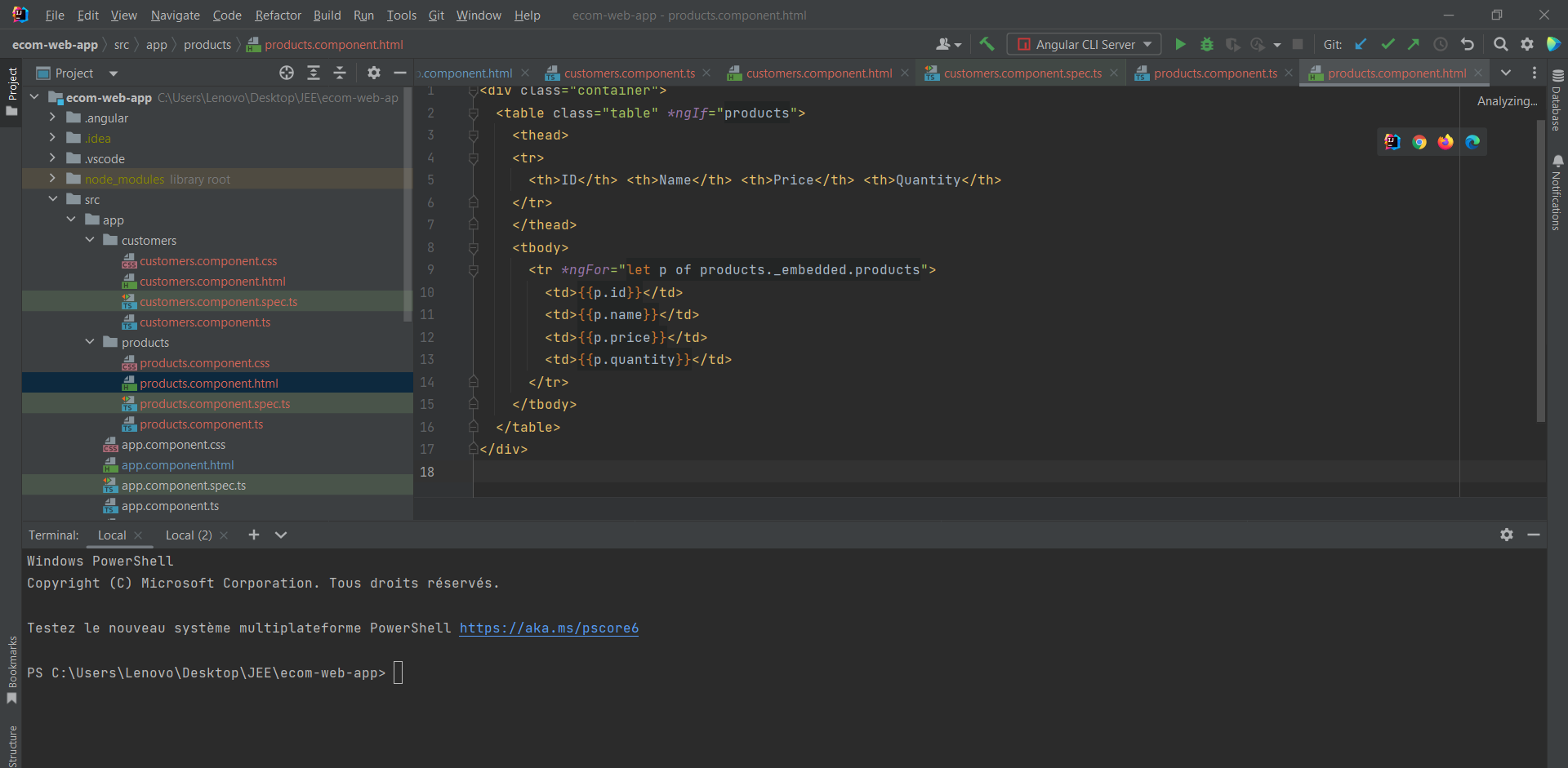Hide the Project tool window with the minimize bar
1568x768 pixels.
coord(399,73)
